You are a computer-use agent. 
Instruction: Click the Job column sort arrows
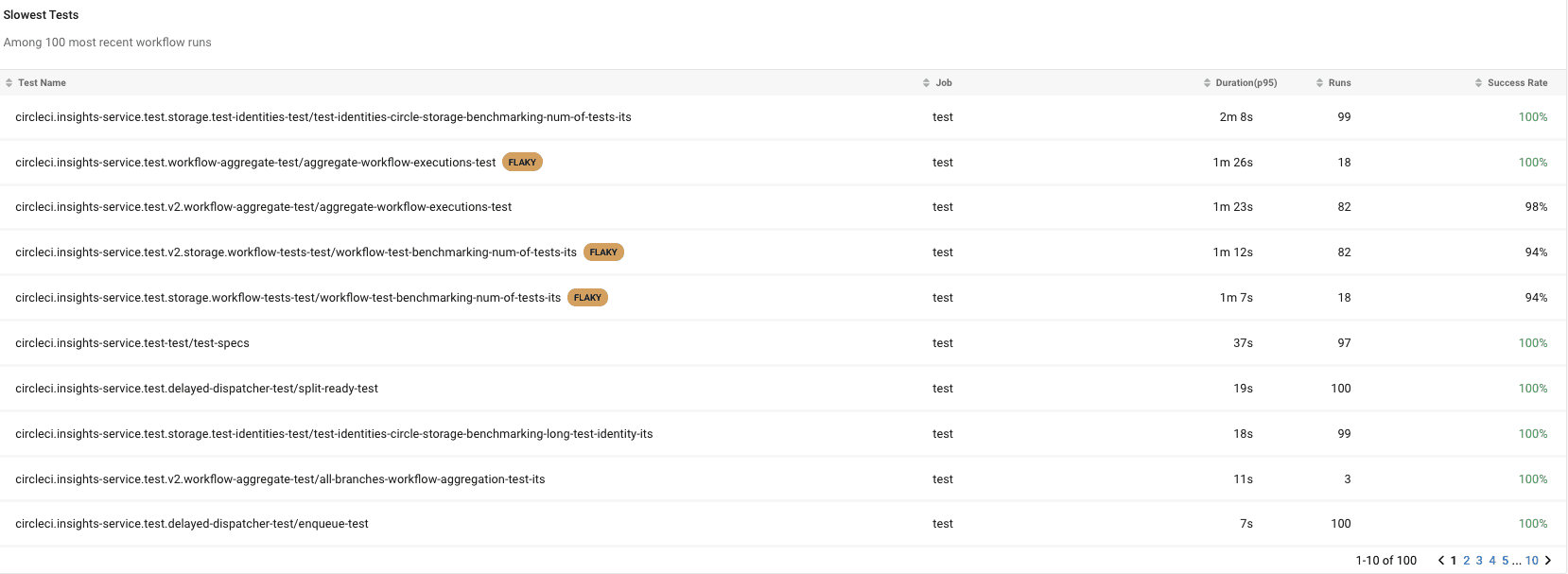coord(926,83)
